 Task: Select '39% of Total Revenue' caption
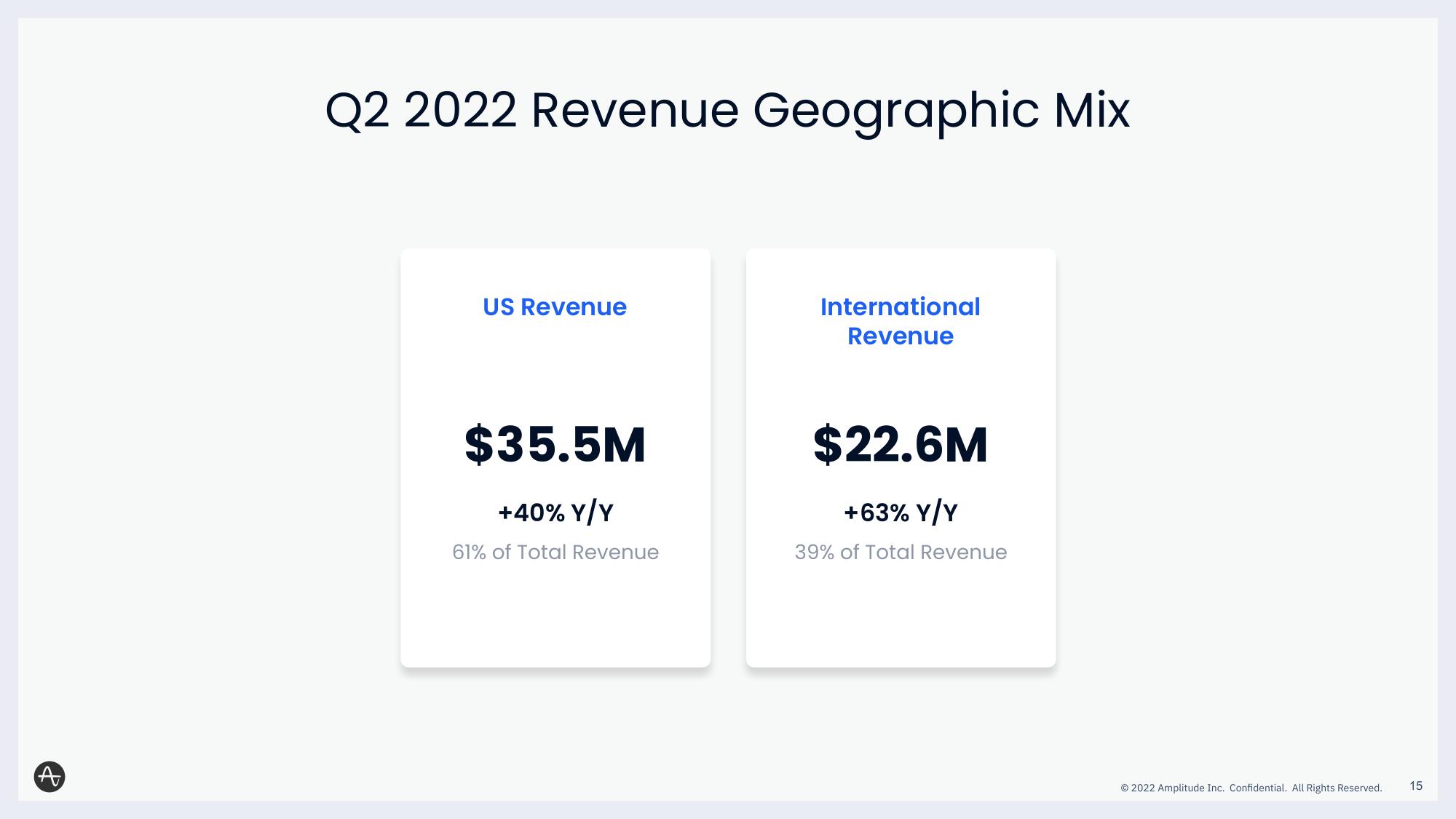[x=901, y=552]
